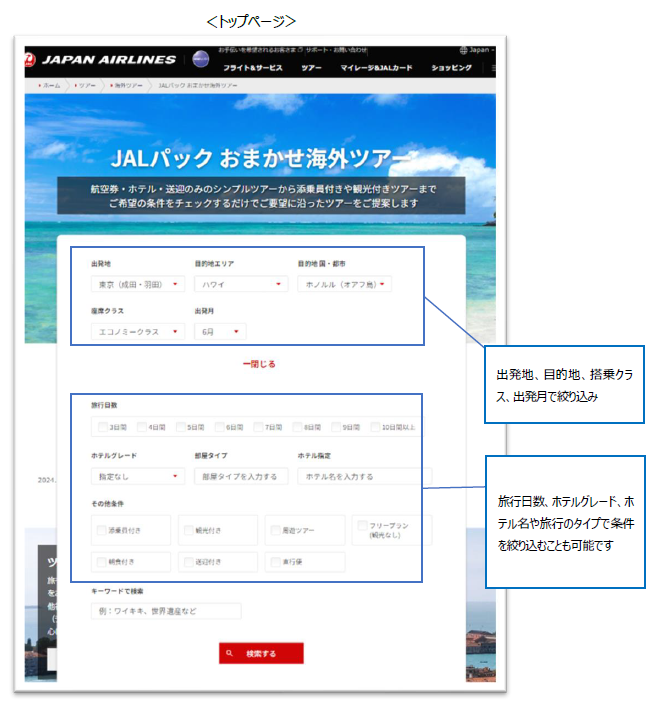The image size is (656, 707).
Task: Collapse conditions with the 閉じる link
Action: coord(259,364)
